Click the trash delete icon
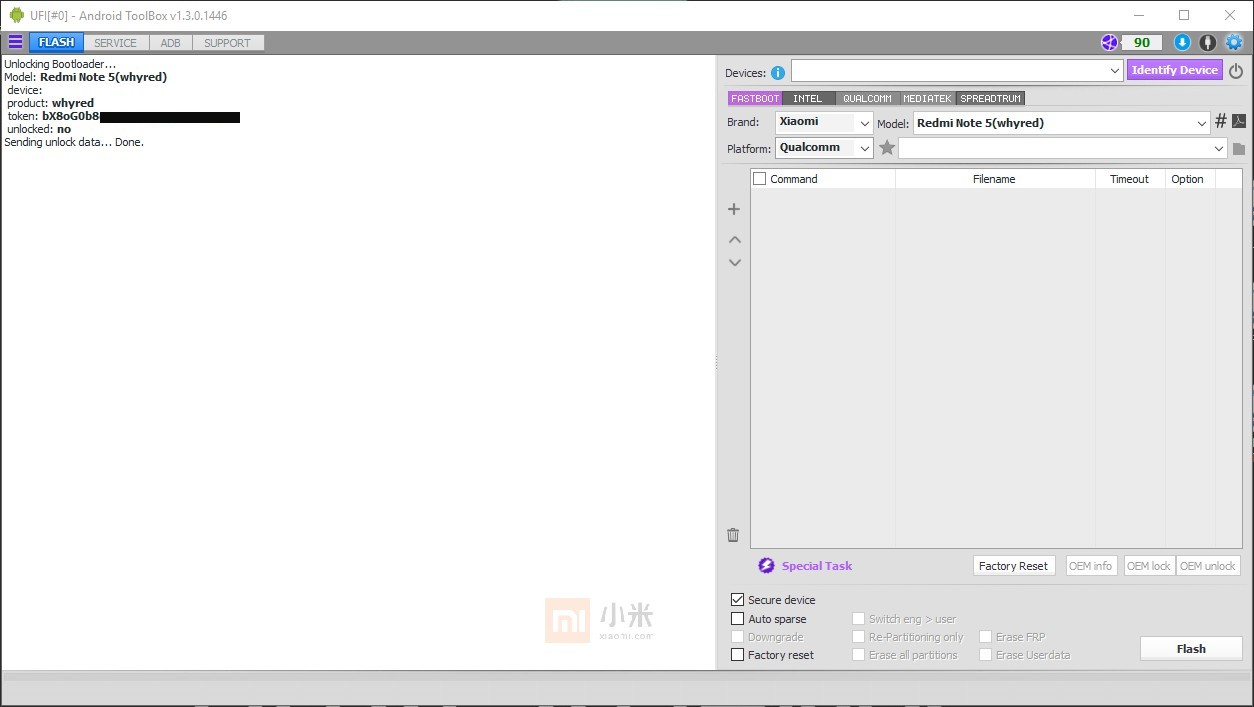 pyautogui.click(x=733, y=535)
